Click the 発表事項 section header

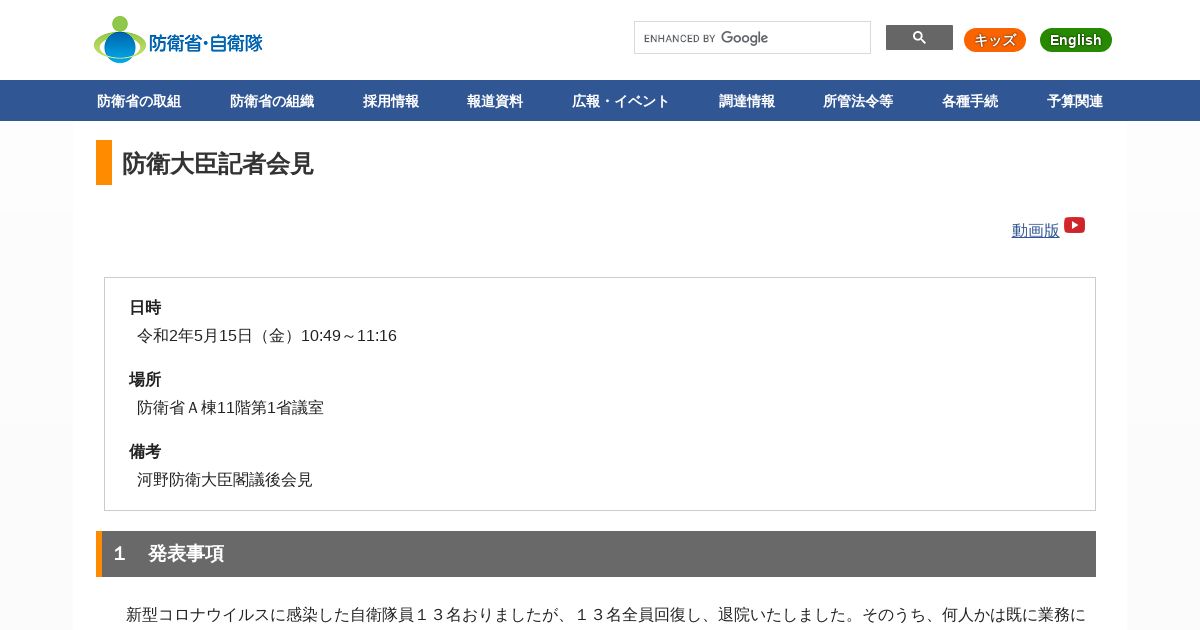596,554
